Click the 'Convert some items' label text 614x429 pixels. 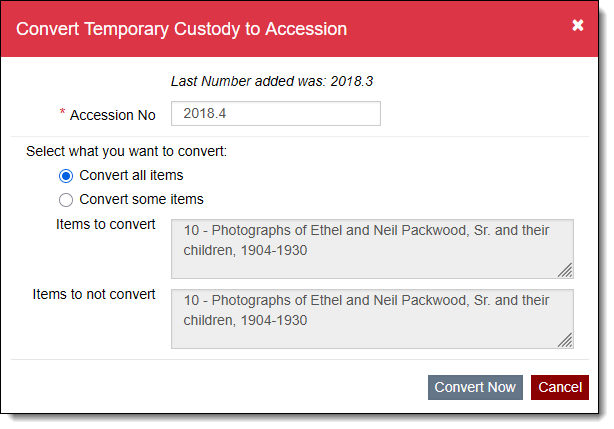(x=141, y=199)
